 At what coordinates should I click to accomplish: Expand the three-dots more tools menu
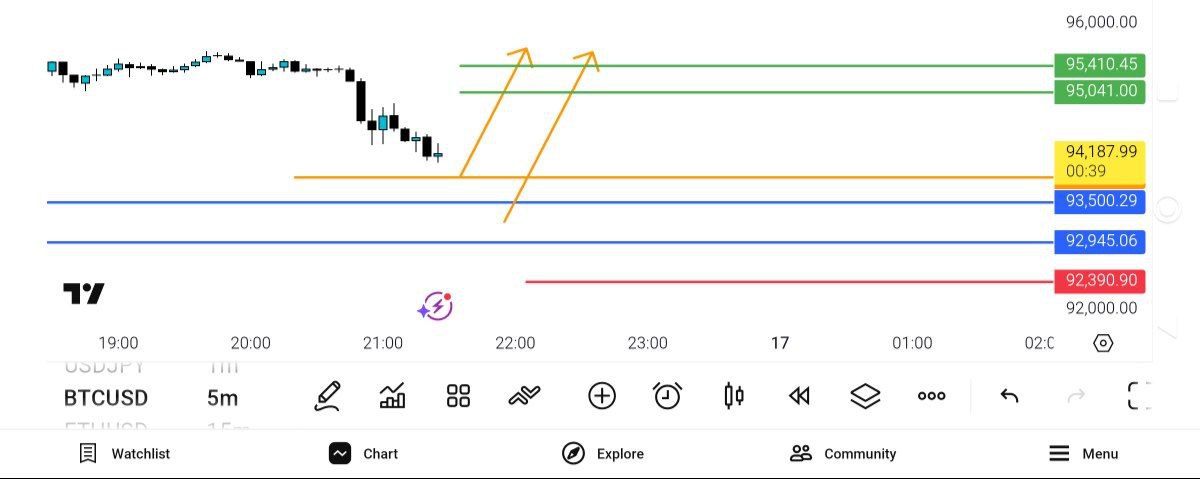[x=931, y=397]
